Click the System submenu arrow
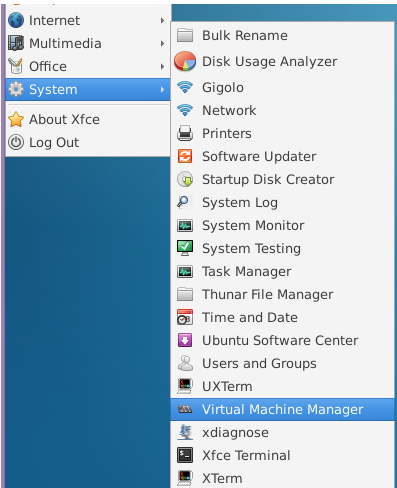This screenshot has width=397, height=488. point(162,89)
